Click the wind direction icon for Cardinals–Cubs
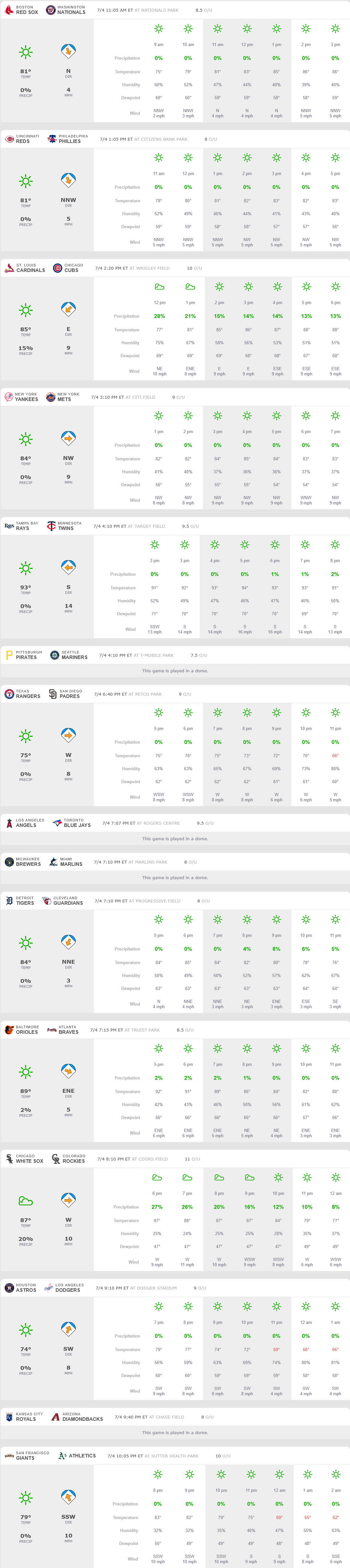 pos(68,310)
